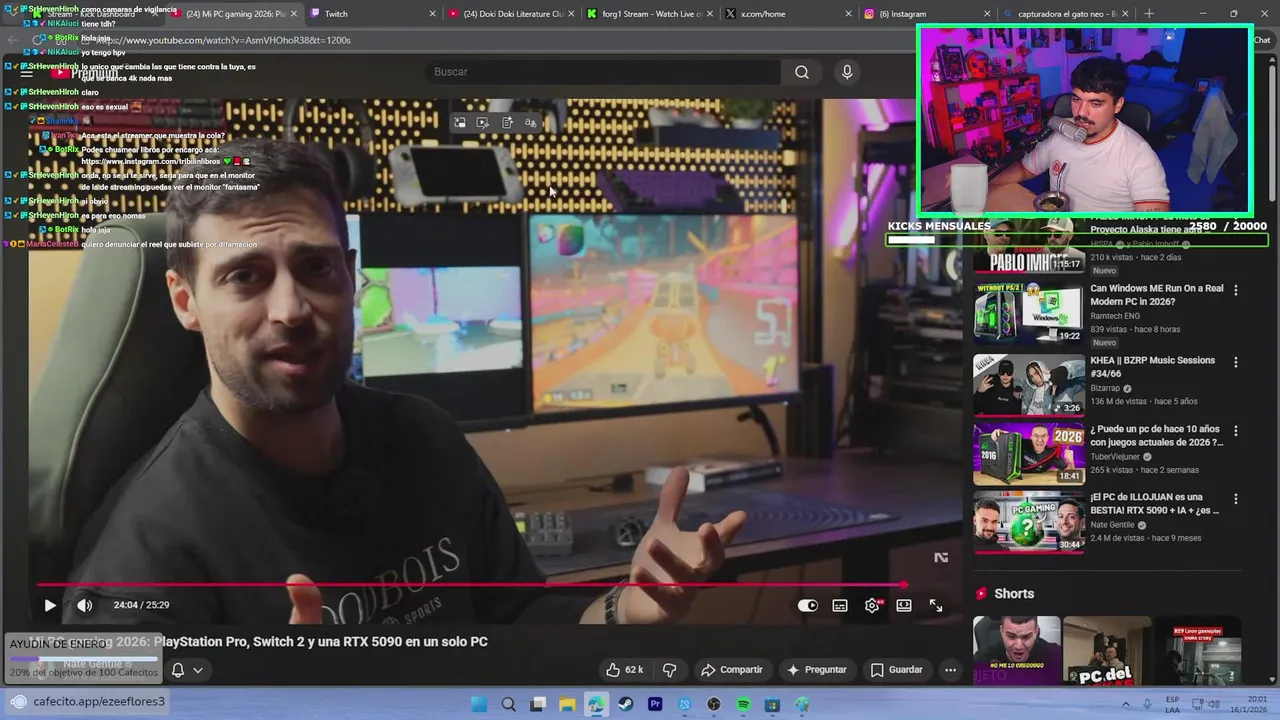Open options for Can Windows ME video
Image resolution: width=1280 pixels, height=720 pixels.
[1236, 290]
